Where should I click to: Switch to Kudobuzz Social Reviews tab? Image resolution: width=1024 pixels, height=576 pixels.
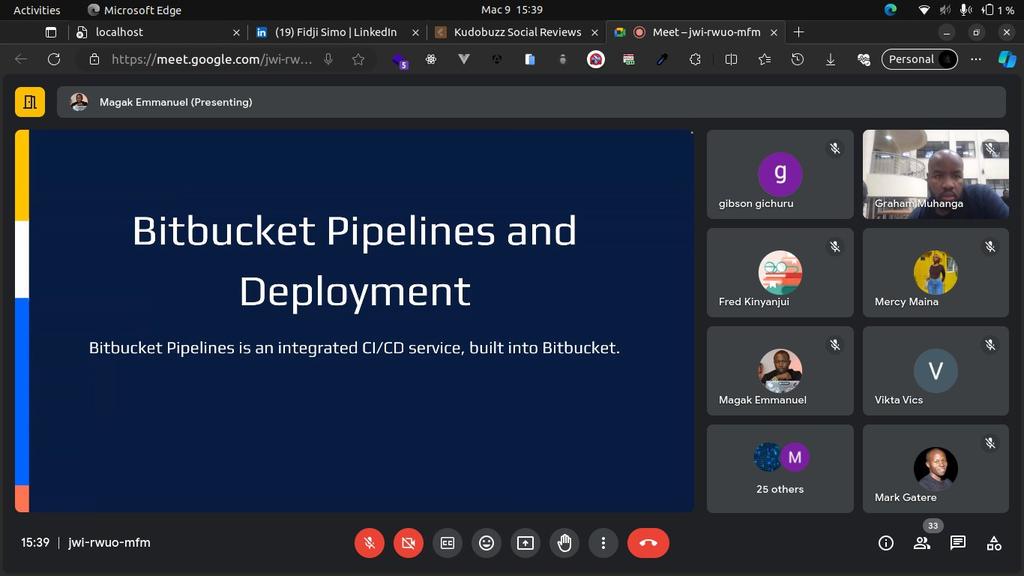(517, 32)
